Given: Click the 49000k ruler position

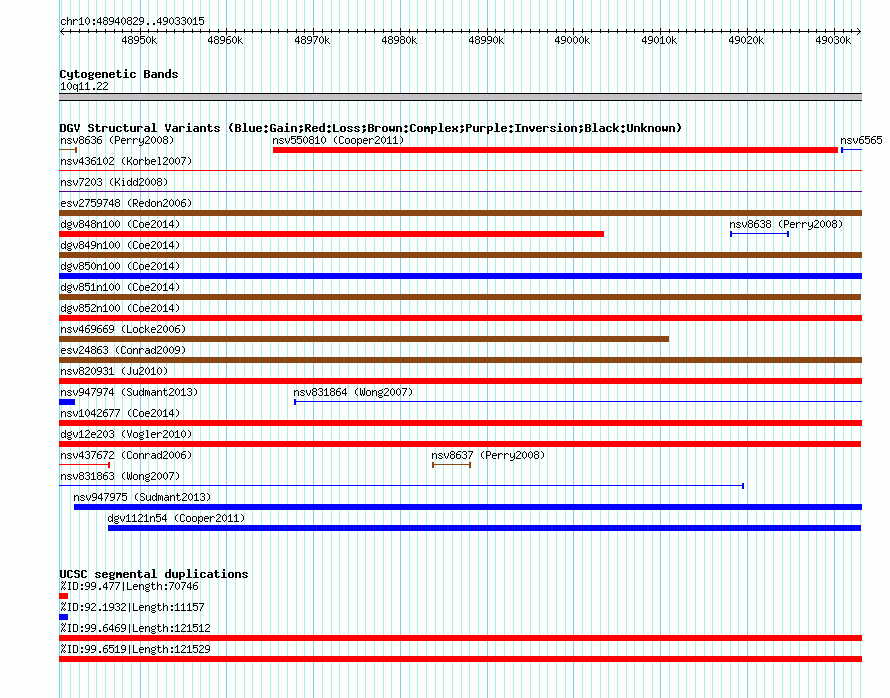Looking at the screenshot, I should pyautogui.click(x=572, y=40).
